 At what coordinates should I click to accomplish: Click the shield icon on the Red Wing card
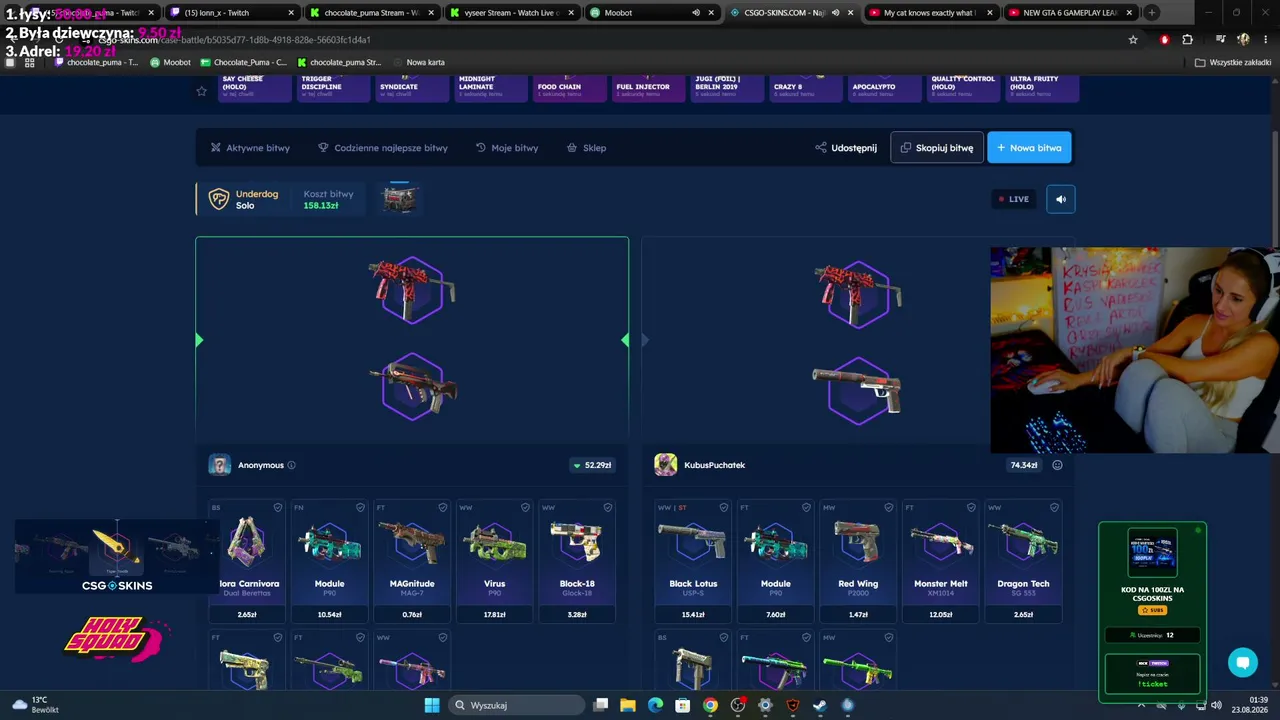pyautogui.click(x=888, y=508)
